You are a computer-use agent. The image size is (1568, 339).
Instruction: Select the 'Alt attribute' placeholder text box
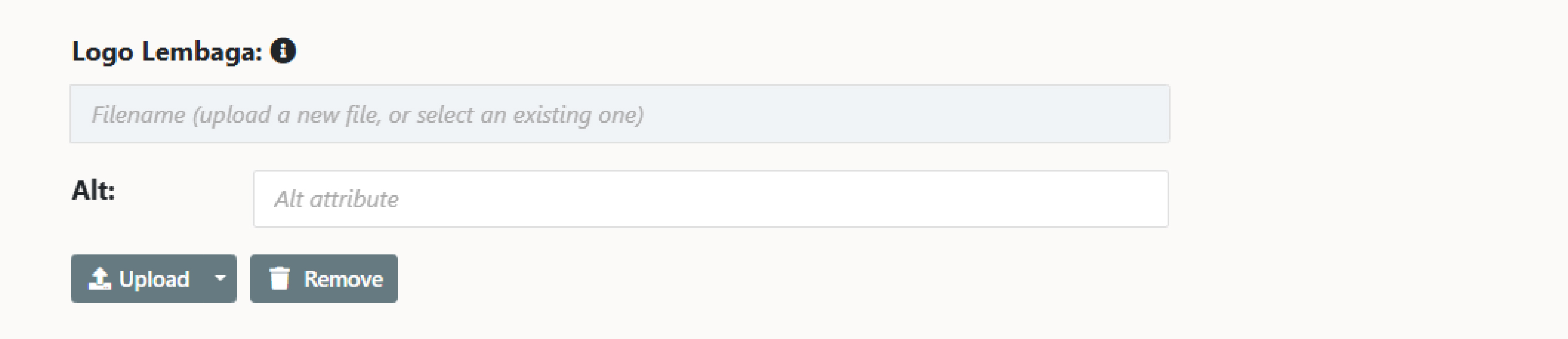(710, 199)
